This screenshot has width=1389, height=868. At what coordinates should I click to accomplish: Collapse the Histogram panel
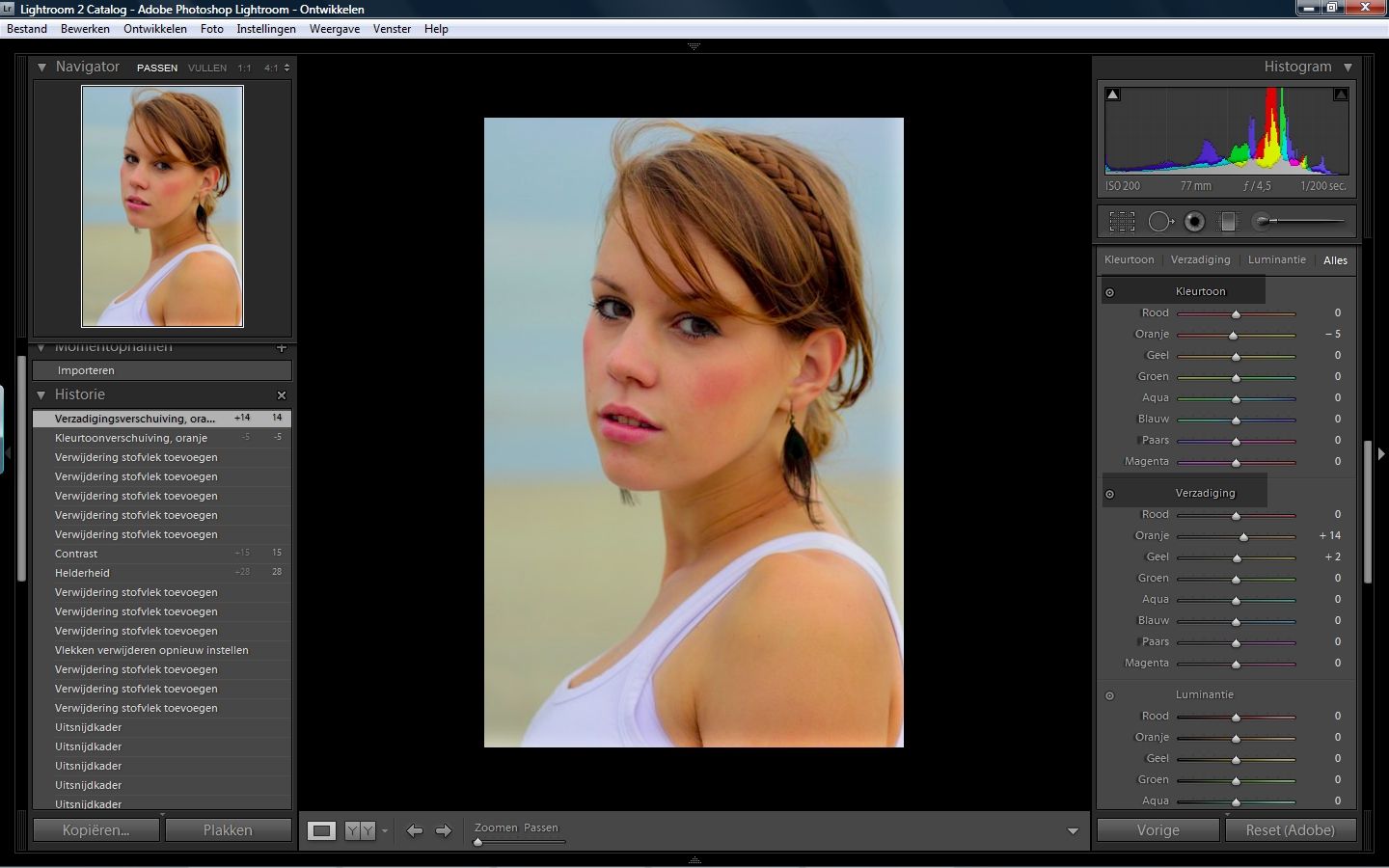click(1348, 68)
